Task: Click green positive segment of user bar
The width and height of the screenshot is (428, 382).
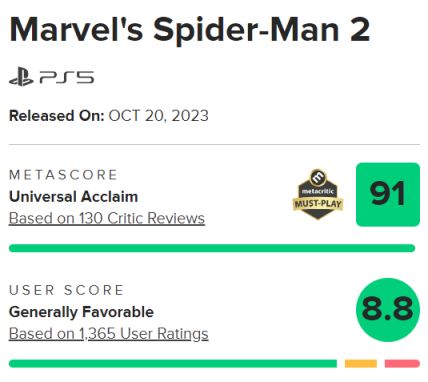Action: (173, 364)
